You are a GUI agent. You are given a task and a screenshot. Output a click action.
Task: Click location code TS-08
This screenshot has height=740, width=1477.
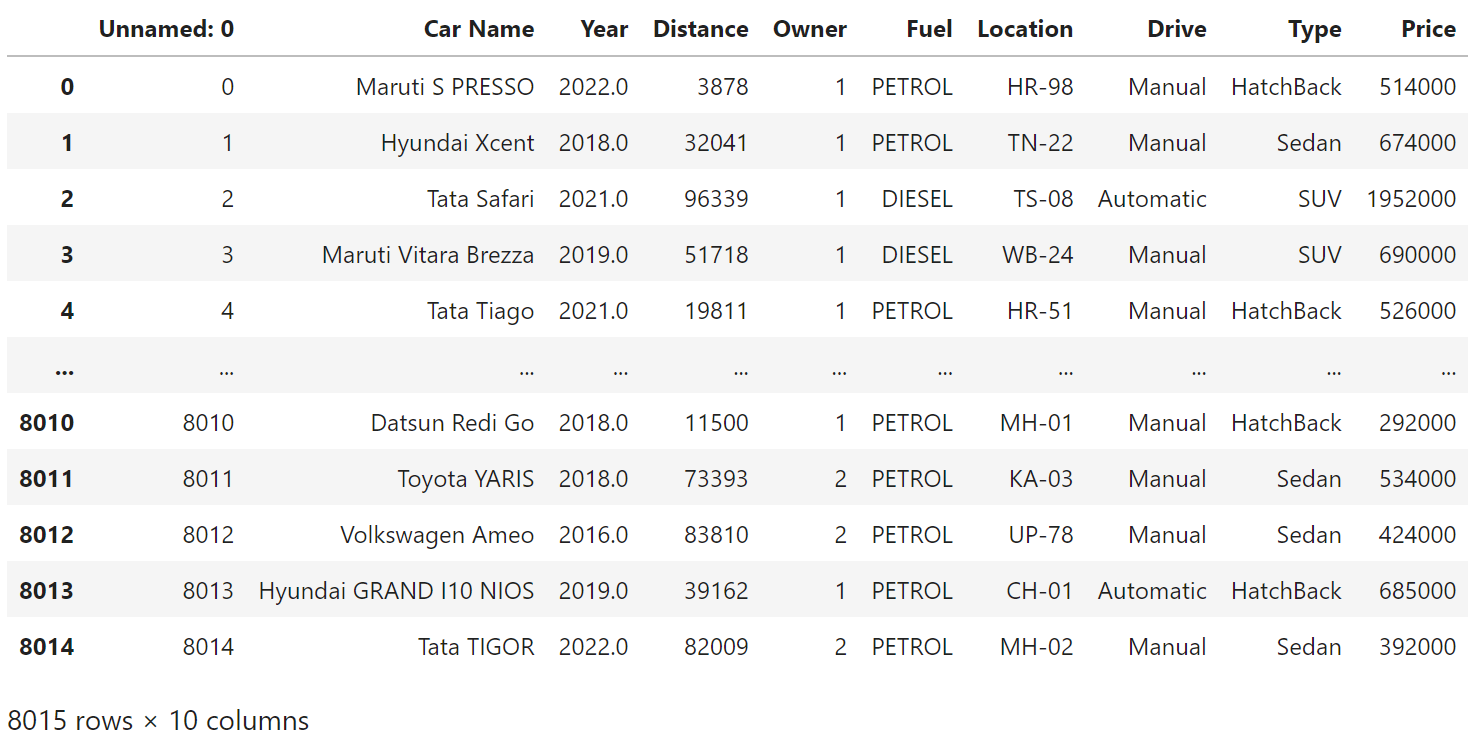coord(1043,199)
